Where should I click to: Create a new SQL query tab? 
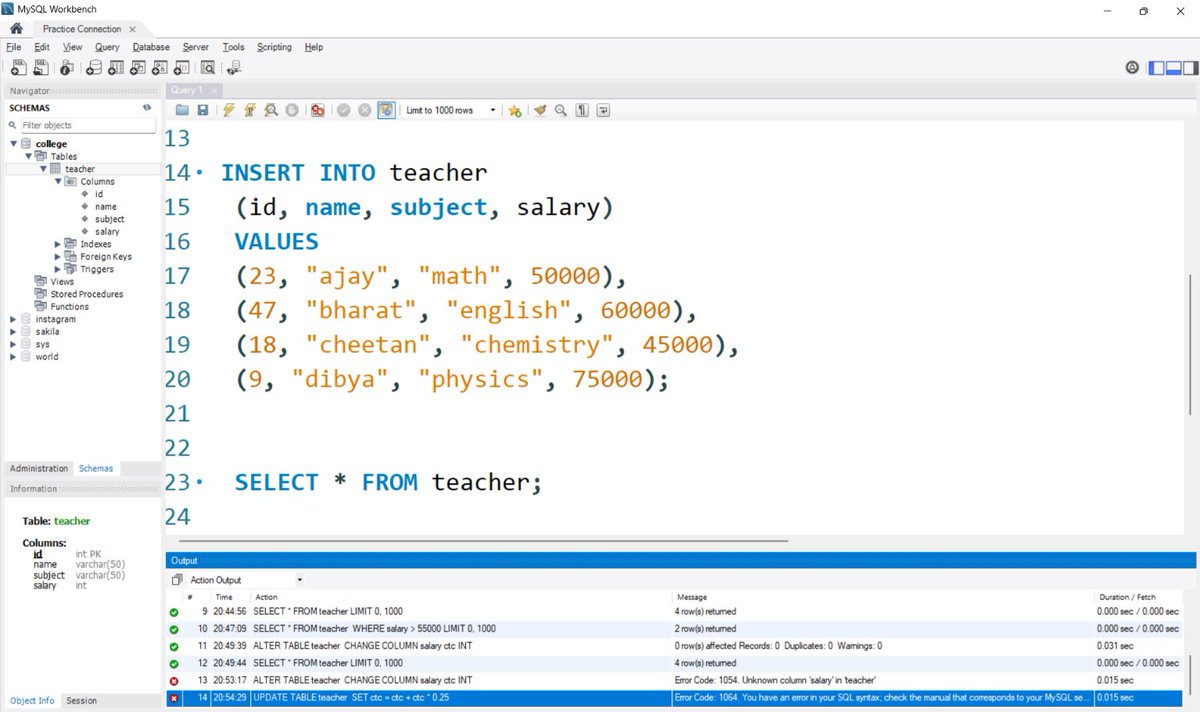click(19, 67)
